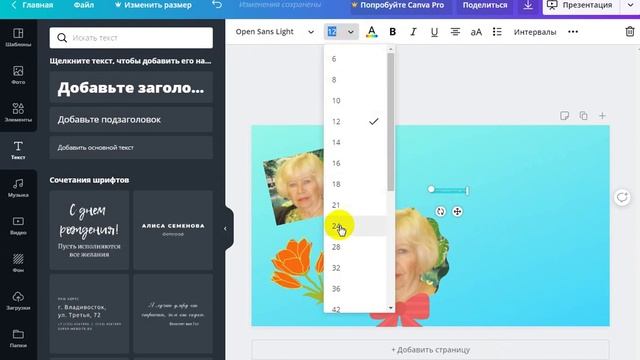Viewport: 640px width, 360px height.
Task: Go back to Home (Главная)
Action: (x=33, y=5)
